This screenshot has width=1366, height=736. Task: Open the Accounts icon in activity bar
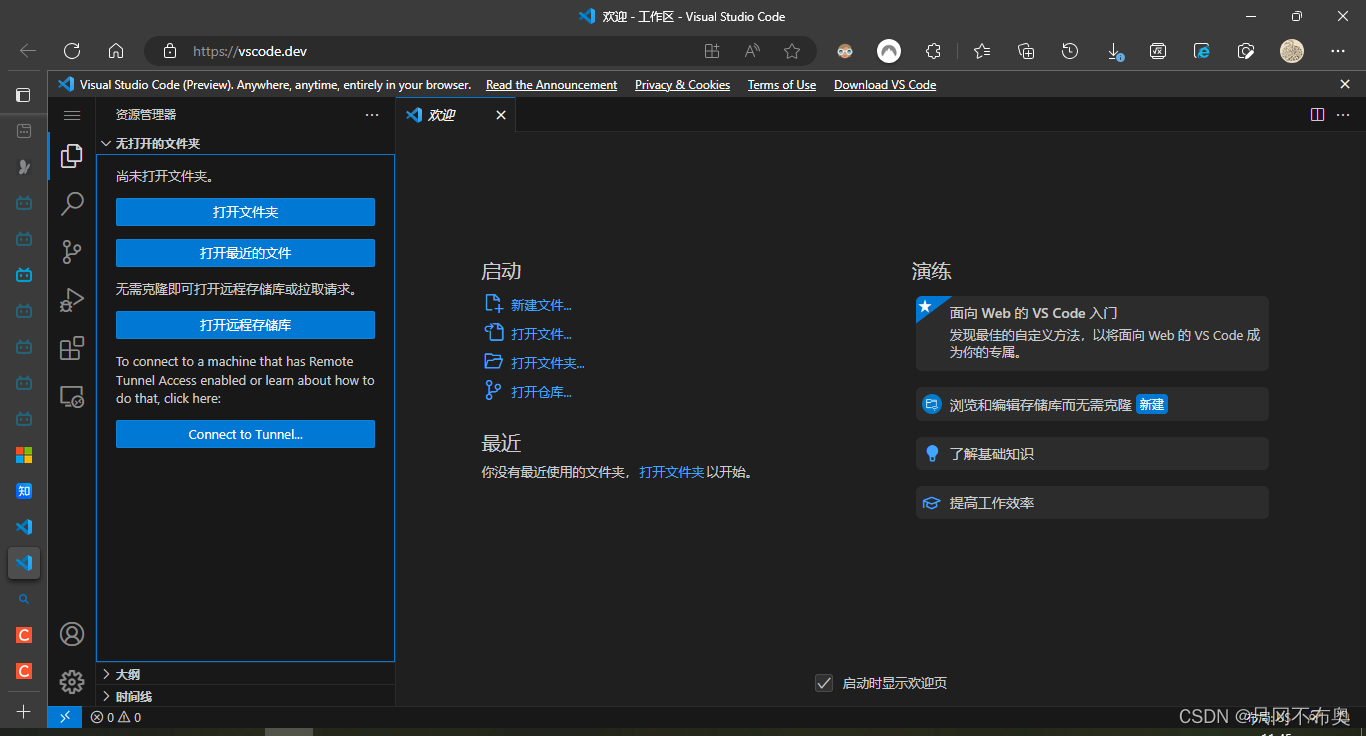[72, 634]
